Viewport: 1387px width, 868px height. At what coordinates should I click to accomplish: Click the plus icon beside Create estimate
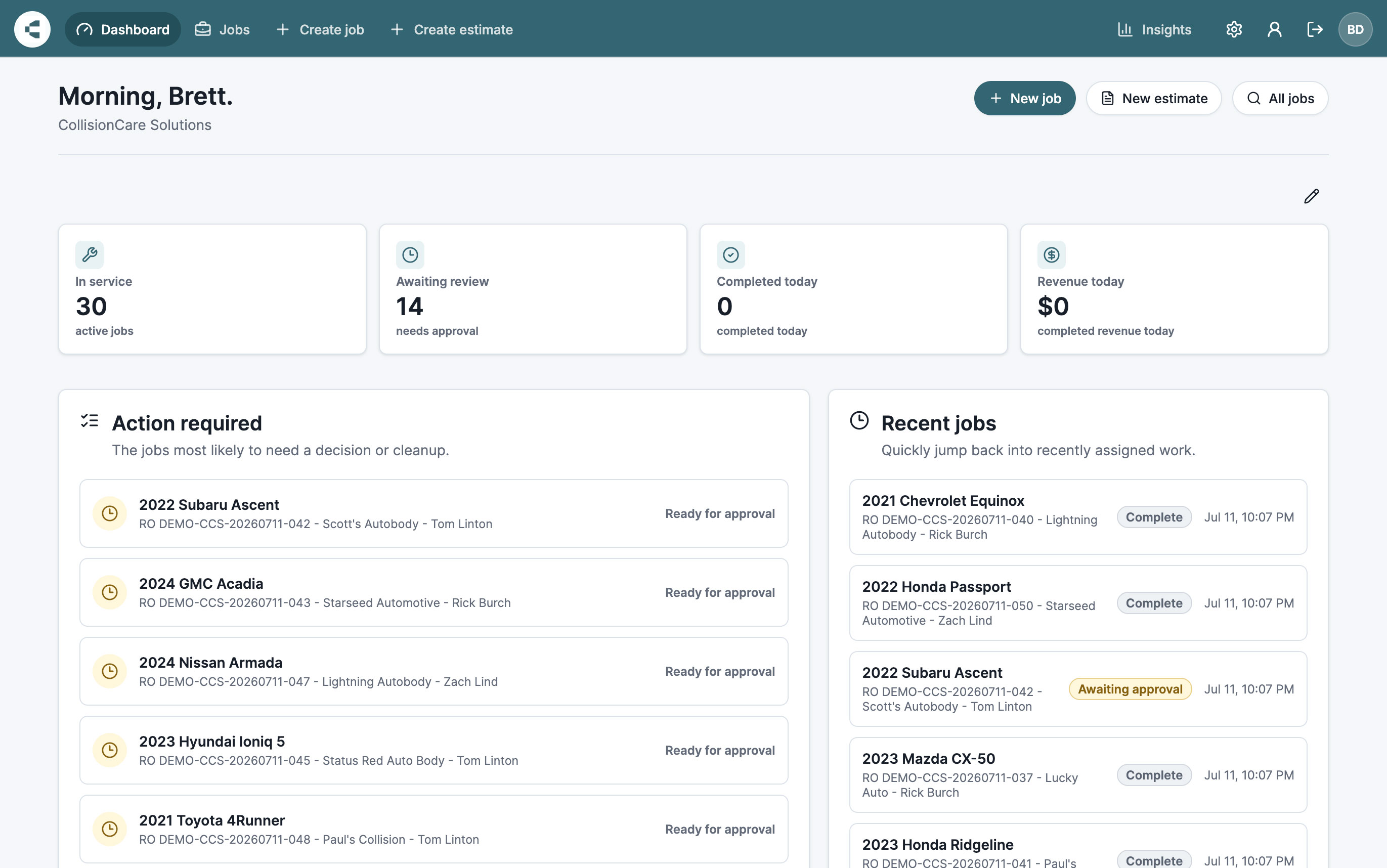click(x=397, y=29)
